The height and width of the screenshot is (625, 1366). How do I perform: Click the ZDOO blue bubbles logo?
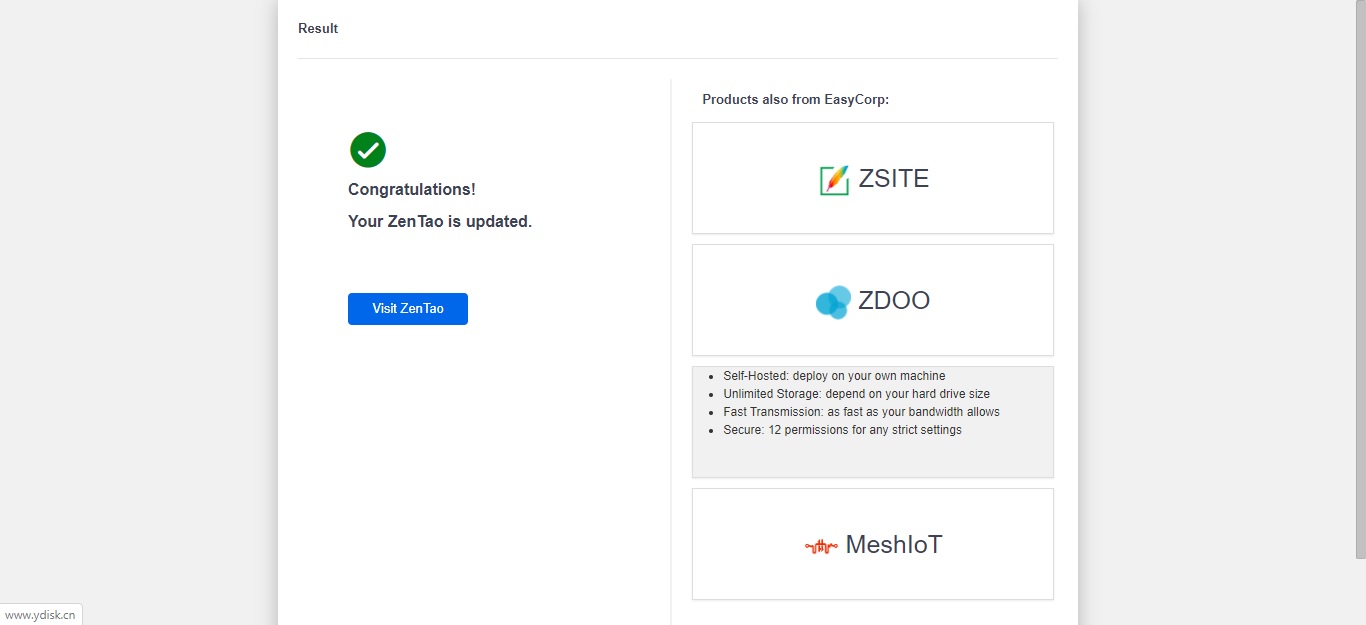833,301
